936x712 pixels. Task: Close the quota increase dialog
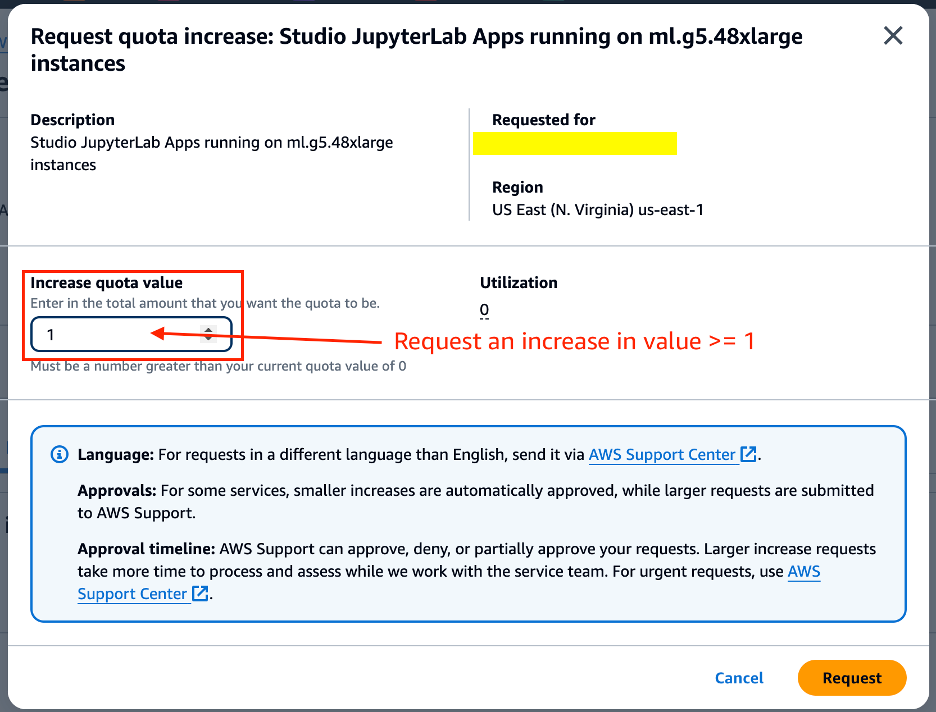coord(892,36)
